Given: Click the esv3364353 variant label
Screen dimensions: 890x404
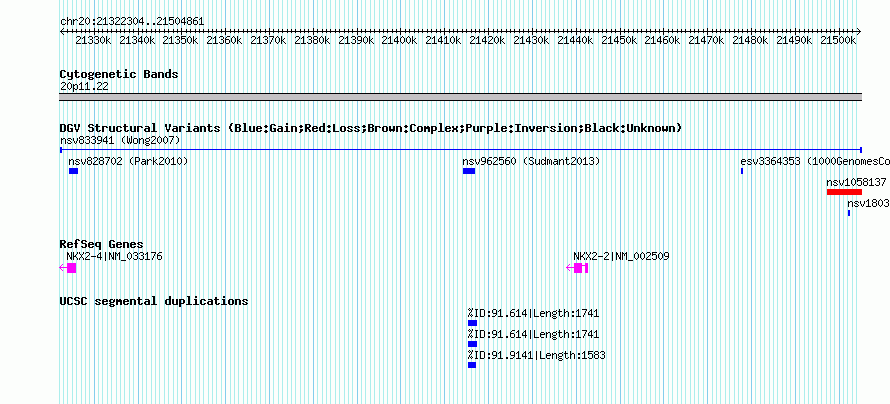Looking at the screenshot, I should coord(815,161).
